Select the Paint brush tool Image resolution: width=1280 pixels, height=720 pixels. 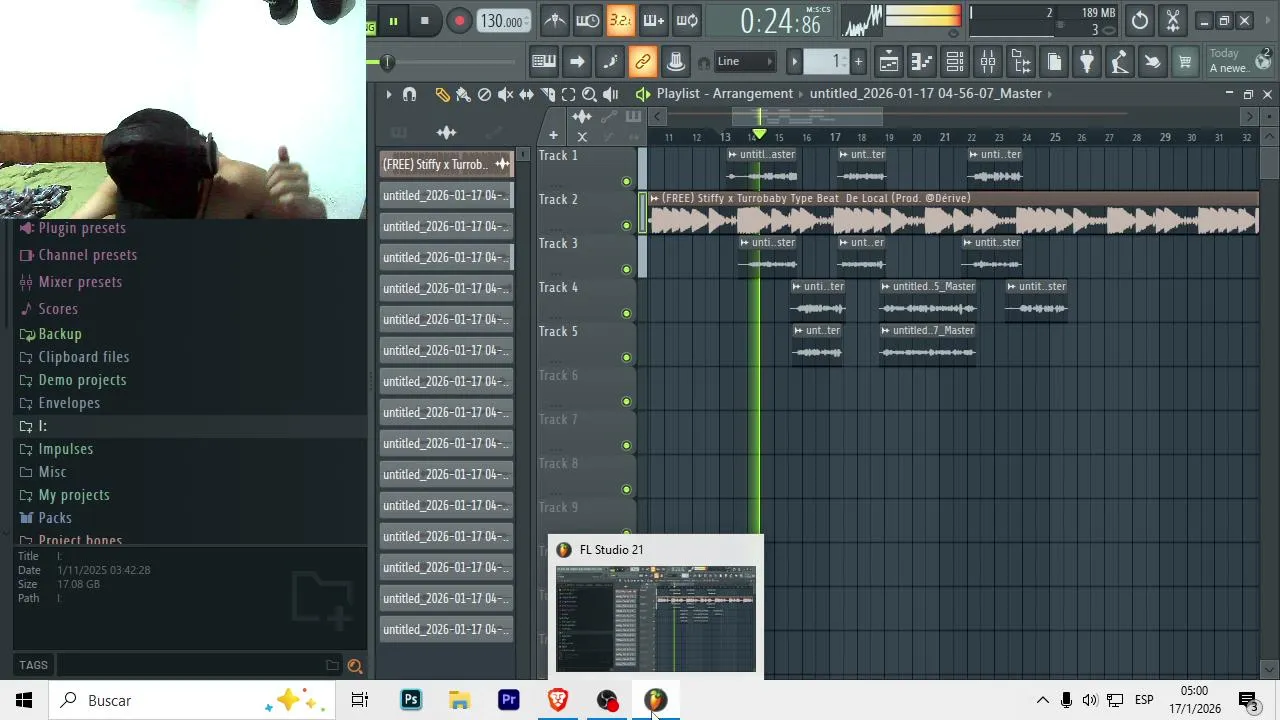coord(463,94)
